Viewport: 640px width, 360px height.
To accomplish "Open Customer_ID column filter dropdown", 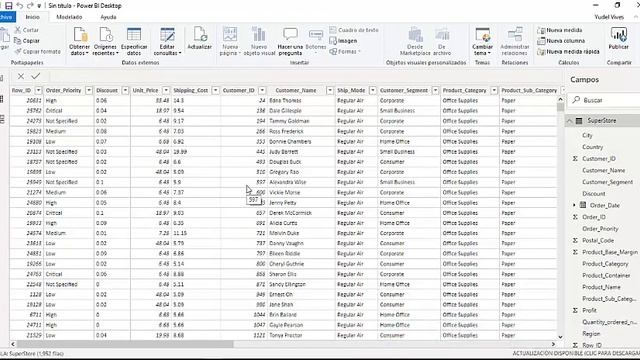I will 262,90.
